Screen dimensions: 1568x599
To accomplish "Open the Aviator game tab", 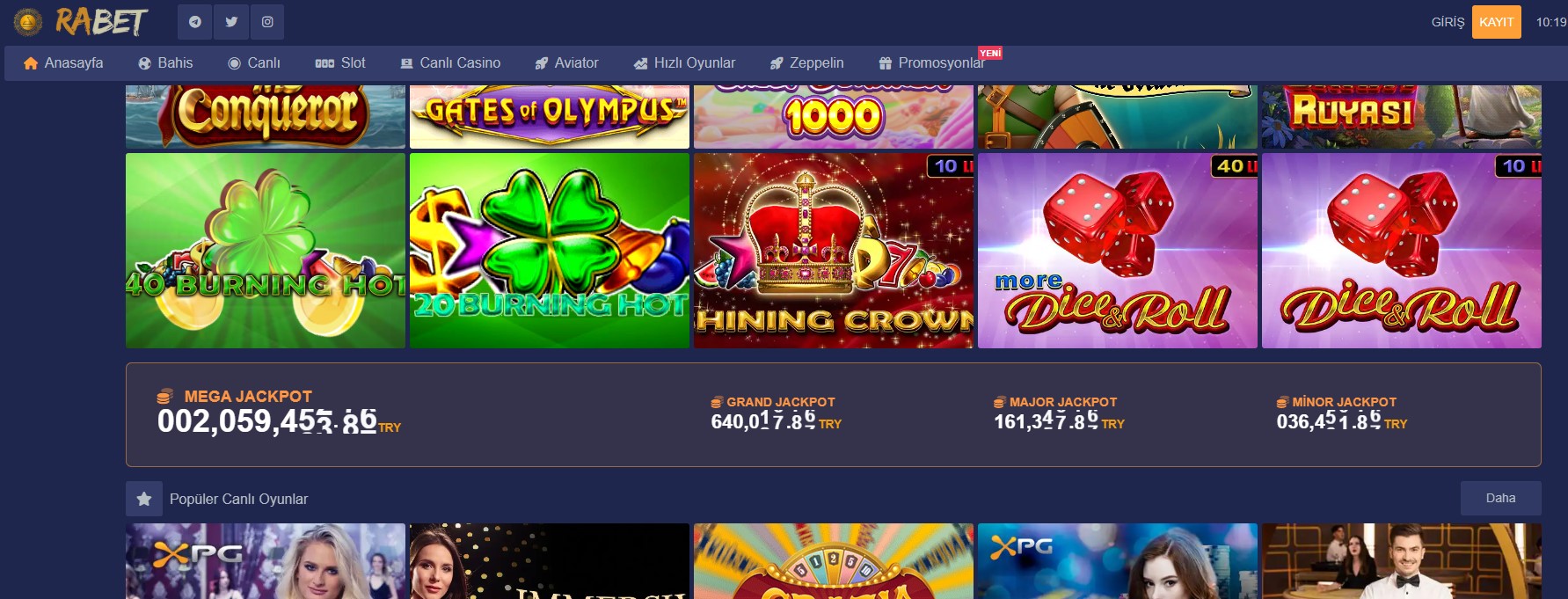I will 566,63.
